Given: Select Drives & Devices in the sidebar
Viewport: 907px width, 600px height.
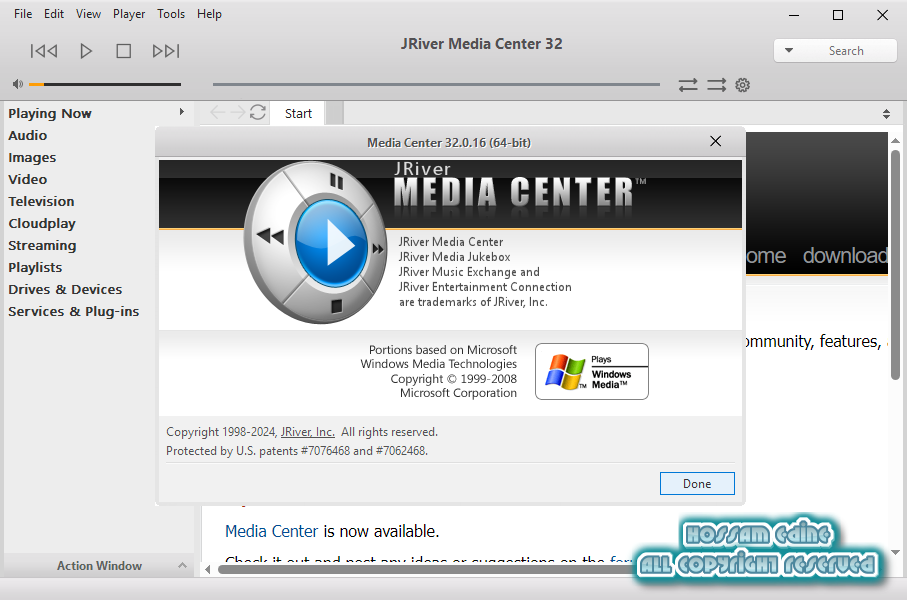Looking at the screenshot, I should (65, 289).
